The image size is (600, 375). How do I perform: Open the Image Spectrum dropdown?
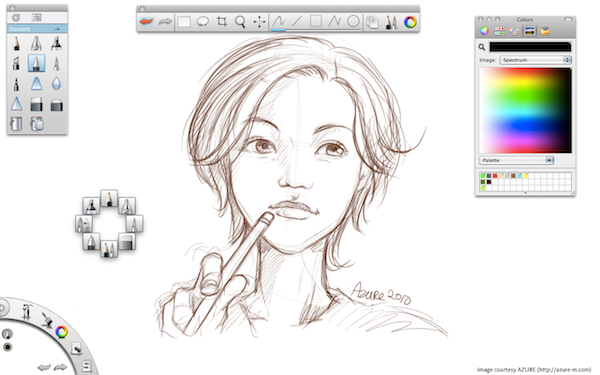535,60
